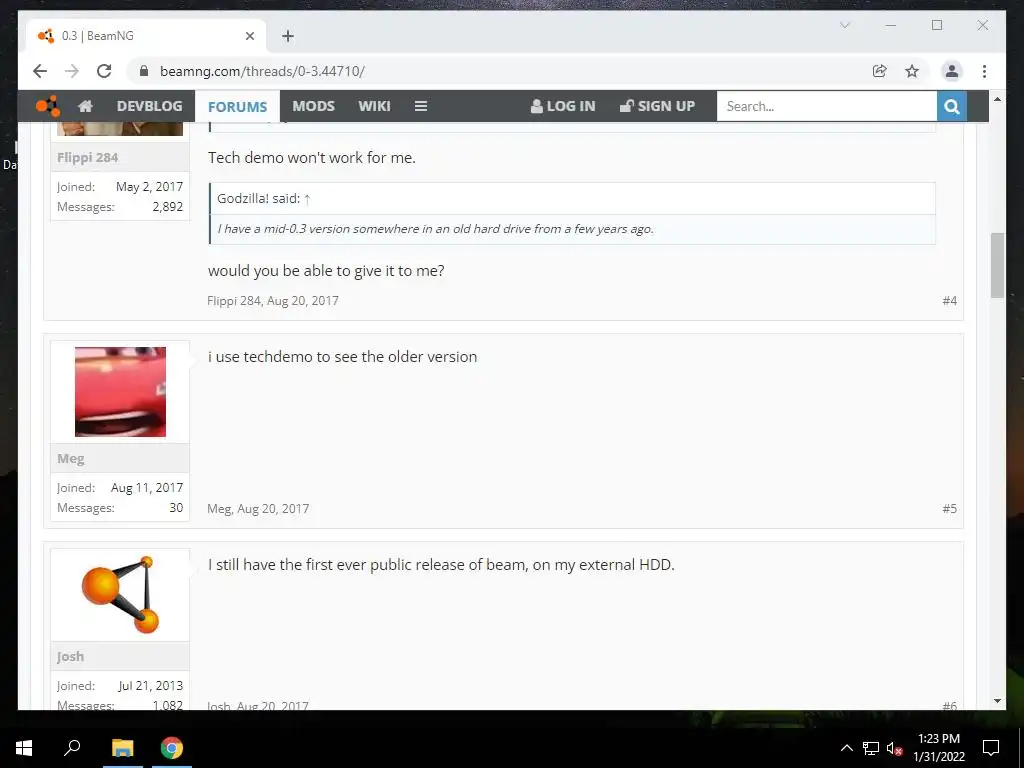Open File Explorer from taskbar
This screenshot has height=768, width=1024.
[122, 748]
